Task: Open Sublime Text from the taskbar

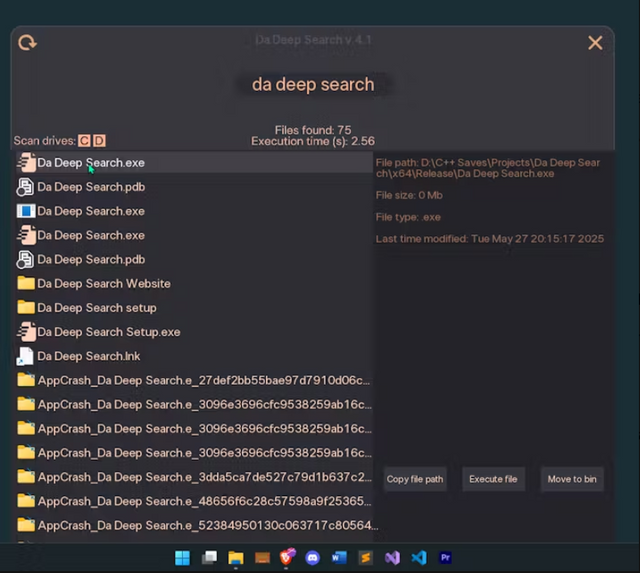Action: 365,558
